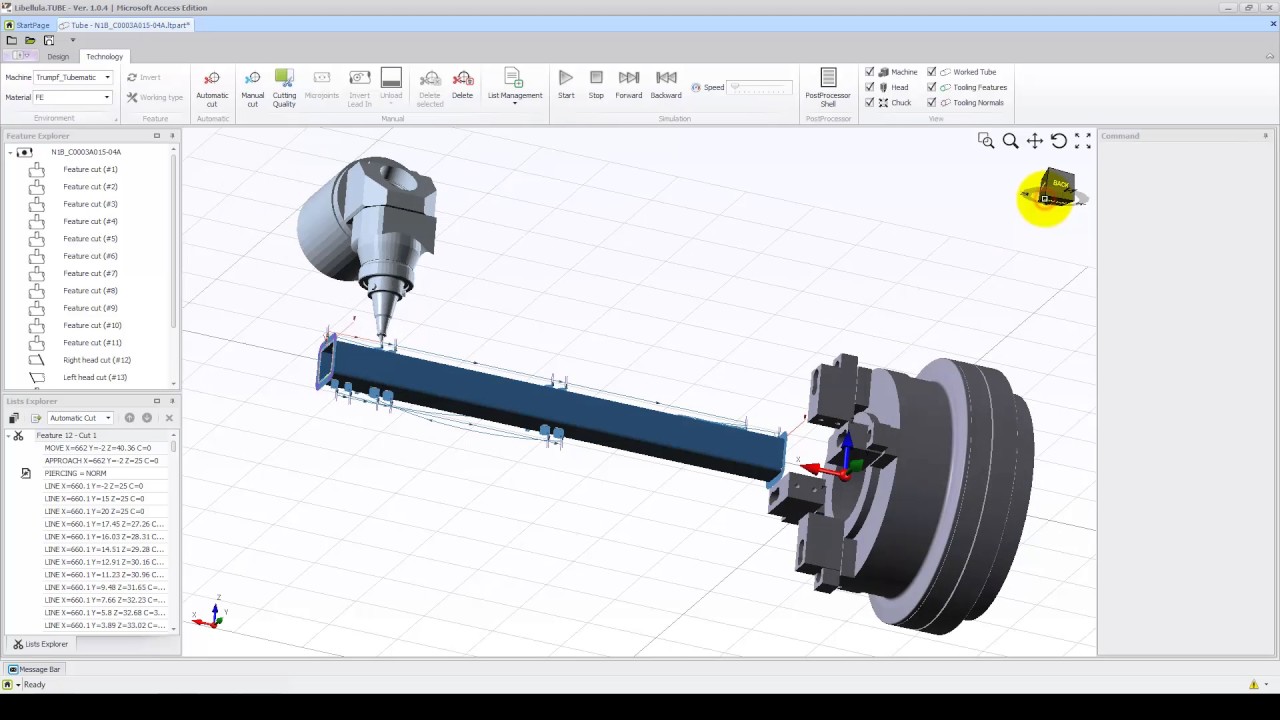Open the StartPage document tab
The height and width of the screenshot is (720, 1280).
(27, 25)
